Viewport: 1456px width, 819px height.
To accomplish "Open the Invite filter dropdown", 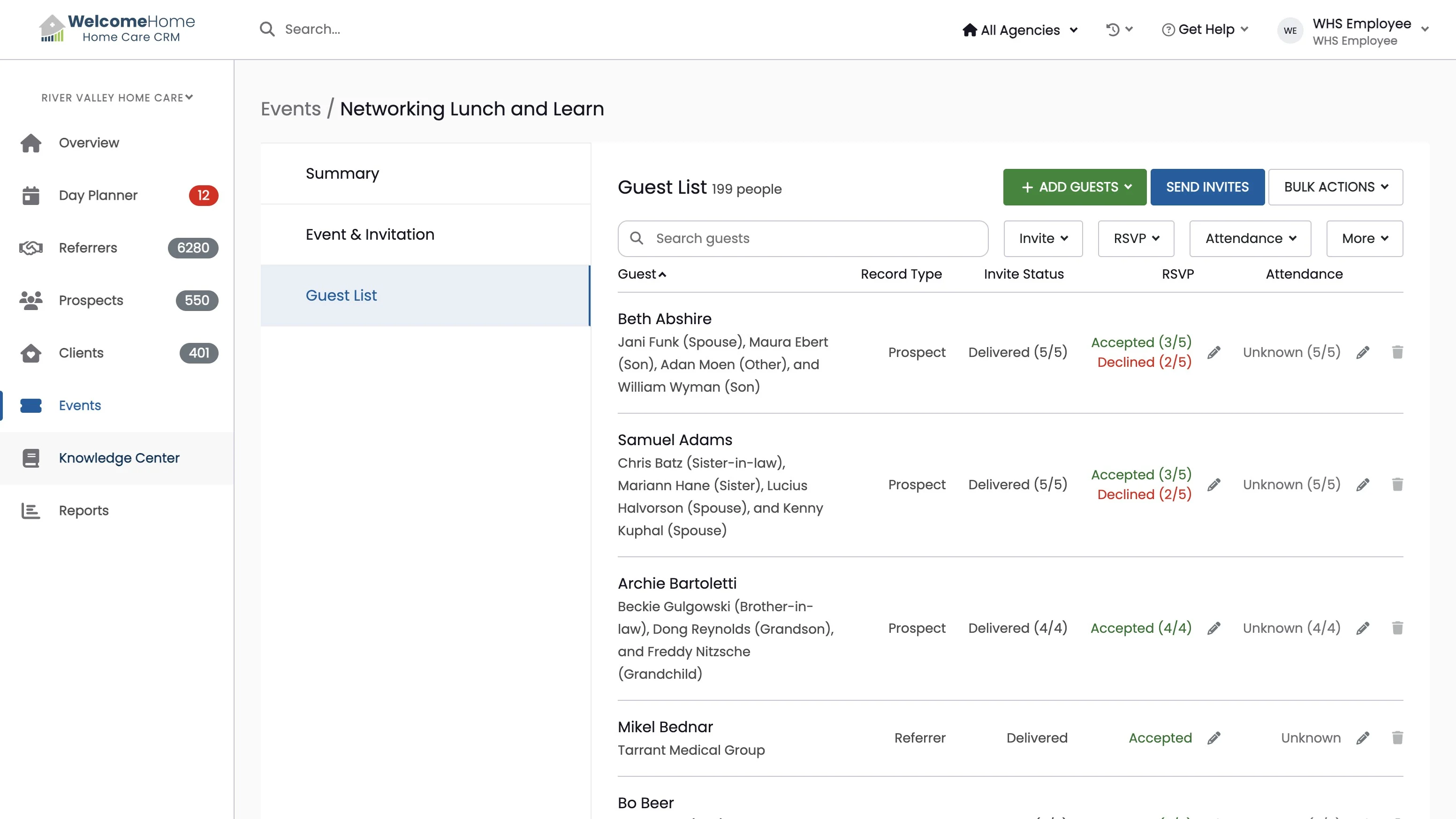I will coord(1043,238).
